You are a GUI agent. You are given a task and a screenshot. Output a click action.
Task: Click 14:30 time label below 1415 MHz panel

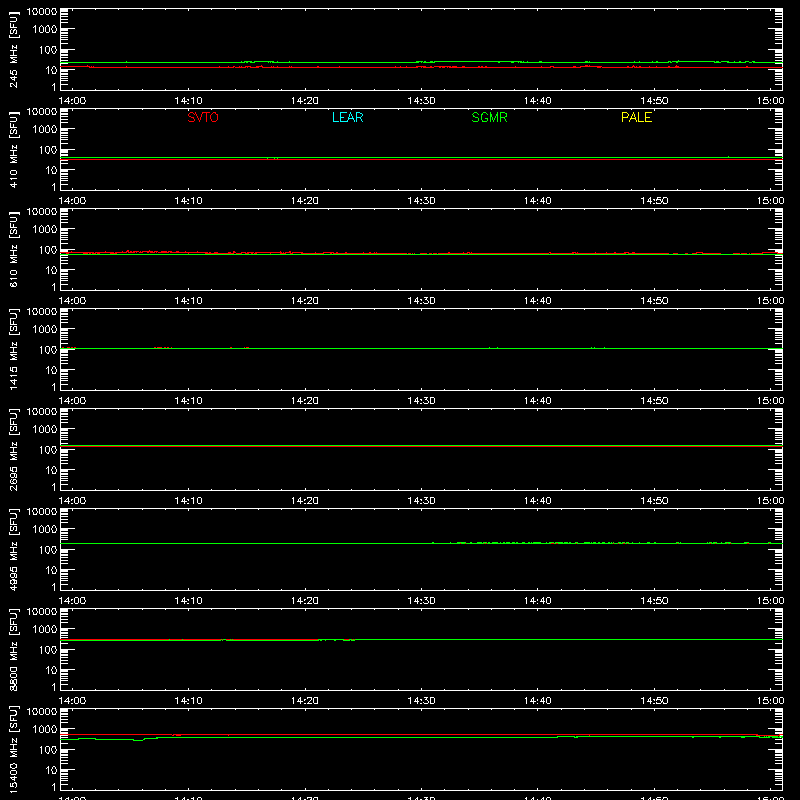421,401
